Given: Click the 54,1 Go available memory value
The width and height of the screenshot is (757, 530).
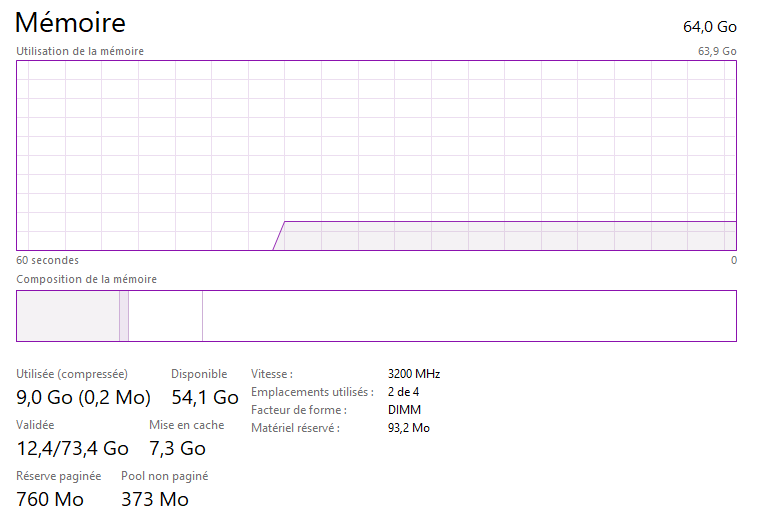Looking at the screenshot, I should point(205,398).
